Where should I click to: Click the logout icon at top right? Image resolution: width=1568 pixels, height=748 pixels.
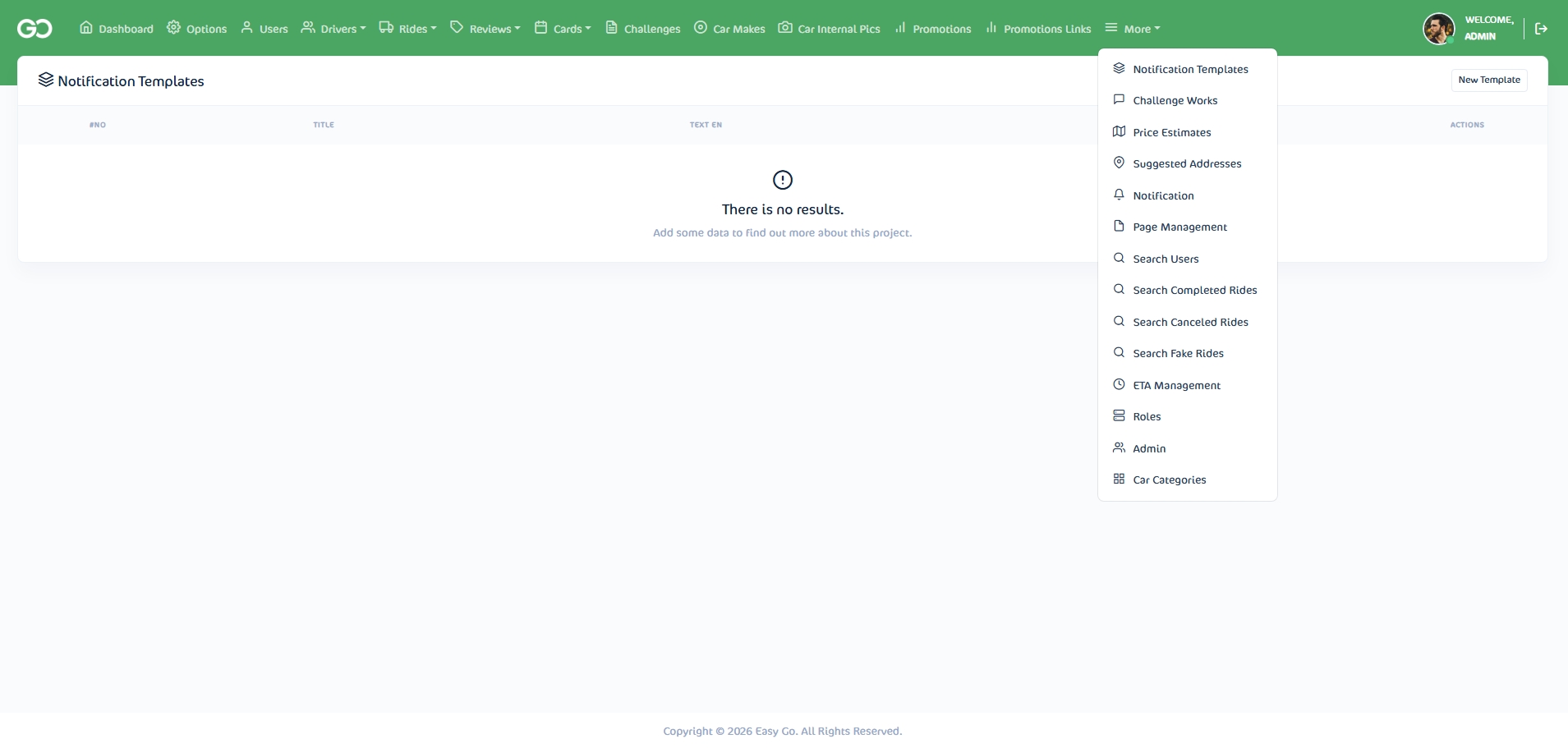pos(1542,27)
